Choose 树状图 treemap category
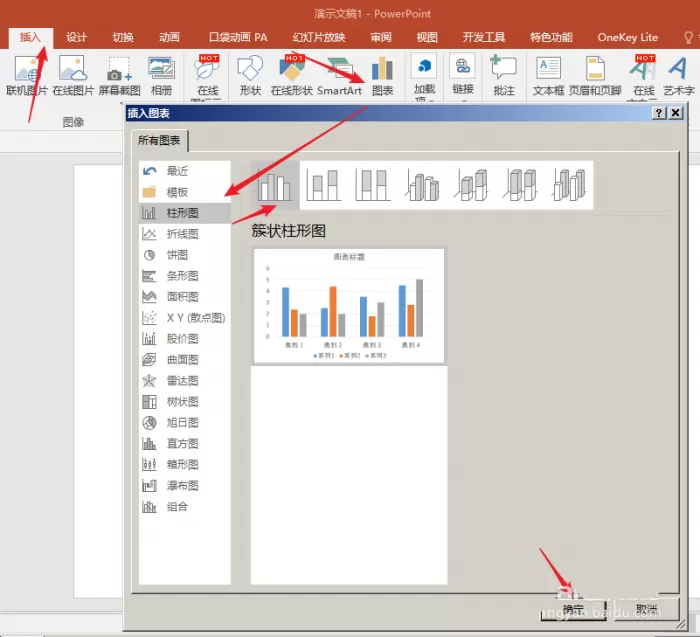 click(185, 402)
